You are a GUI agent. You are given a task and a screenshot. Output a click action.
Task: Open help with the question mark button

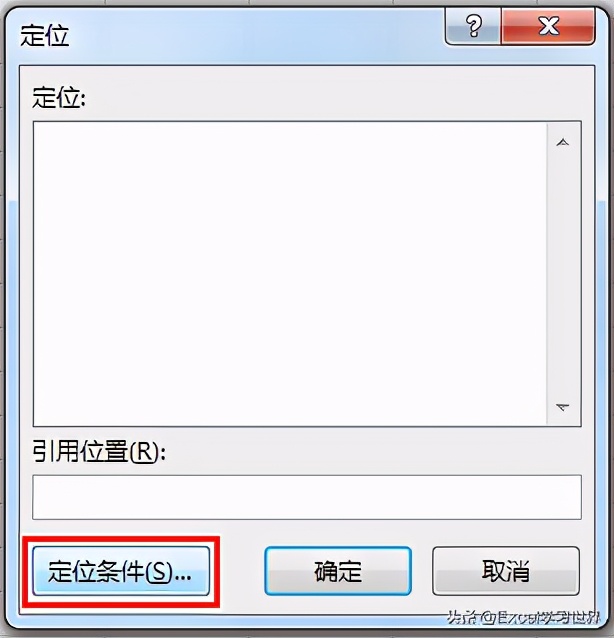[473, 26]
